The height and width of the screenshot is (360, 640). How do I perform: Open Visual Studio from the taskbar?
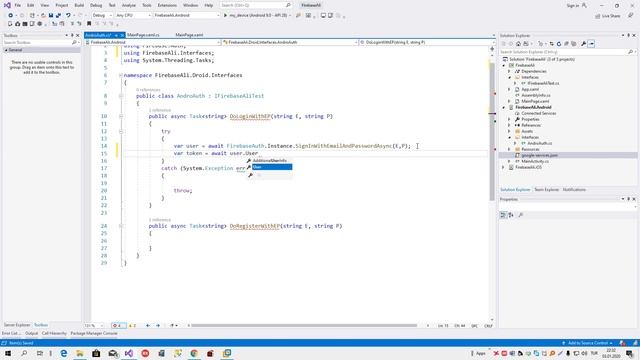coord(129,353)
